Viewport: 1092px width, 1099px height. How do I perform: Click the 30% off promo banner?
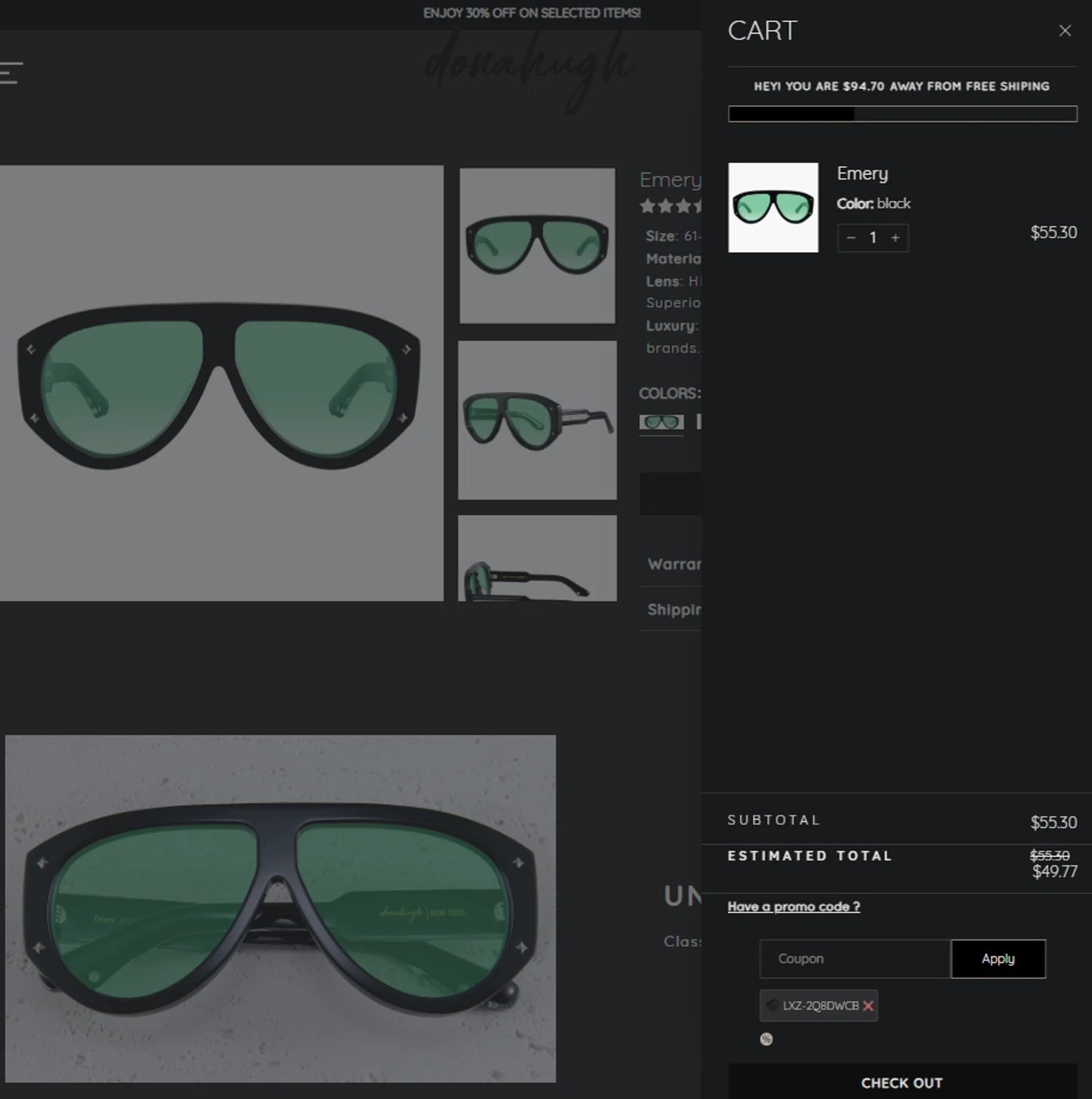pyautogui.click(x=532, y=13)
